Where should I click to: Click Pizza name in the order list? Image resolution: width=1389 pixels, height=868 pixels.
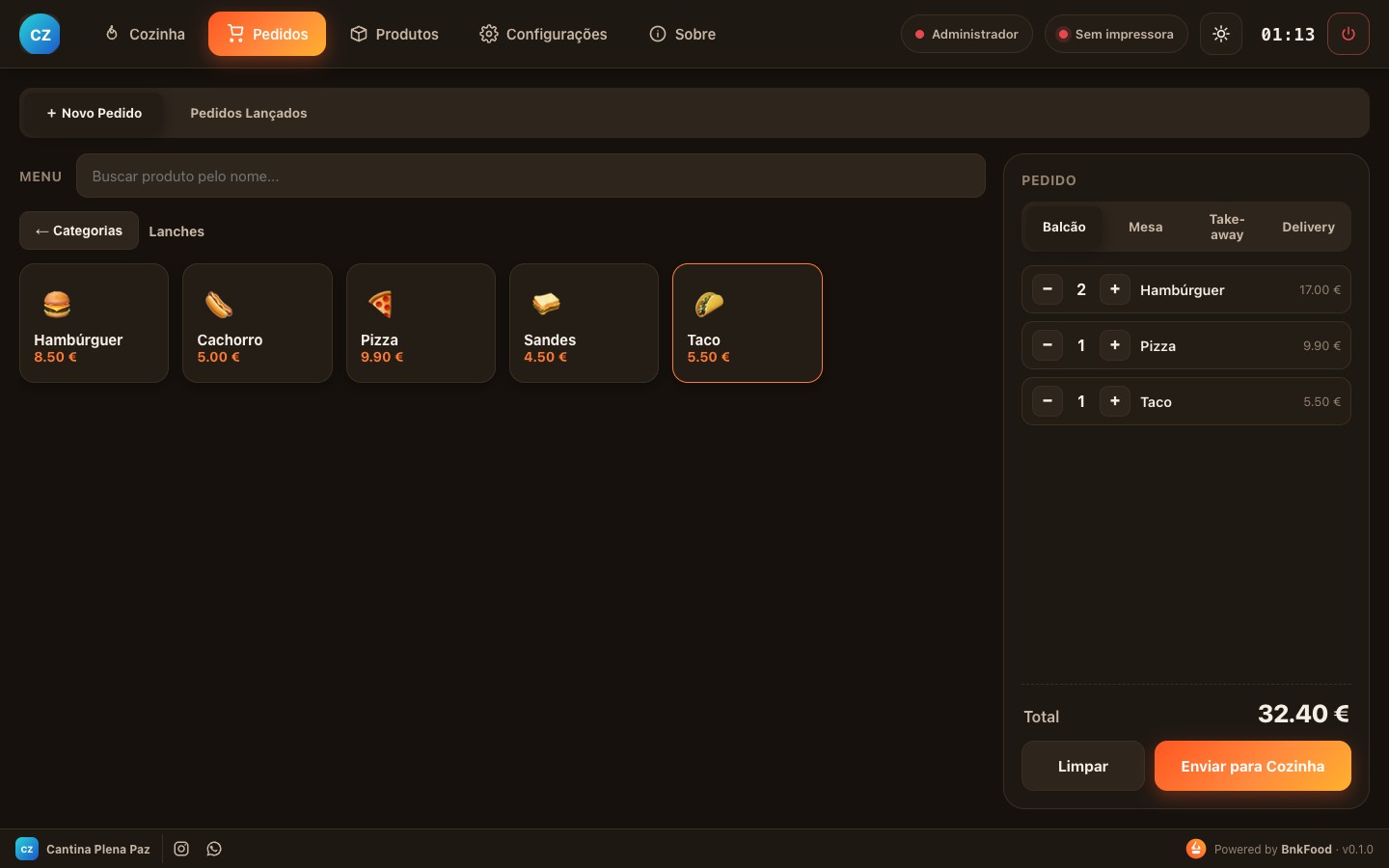pyautogui.click(x=1157, y=346)
